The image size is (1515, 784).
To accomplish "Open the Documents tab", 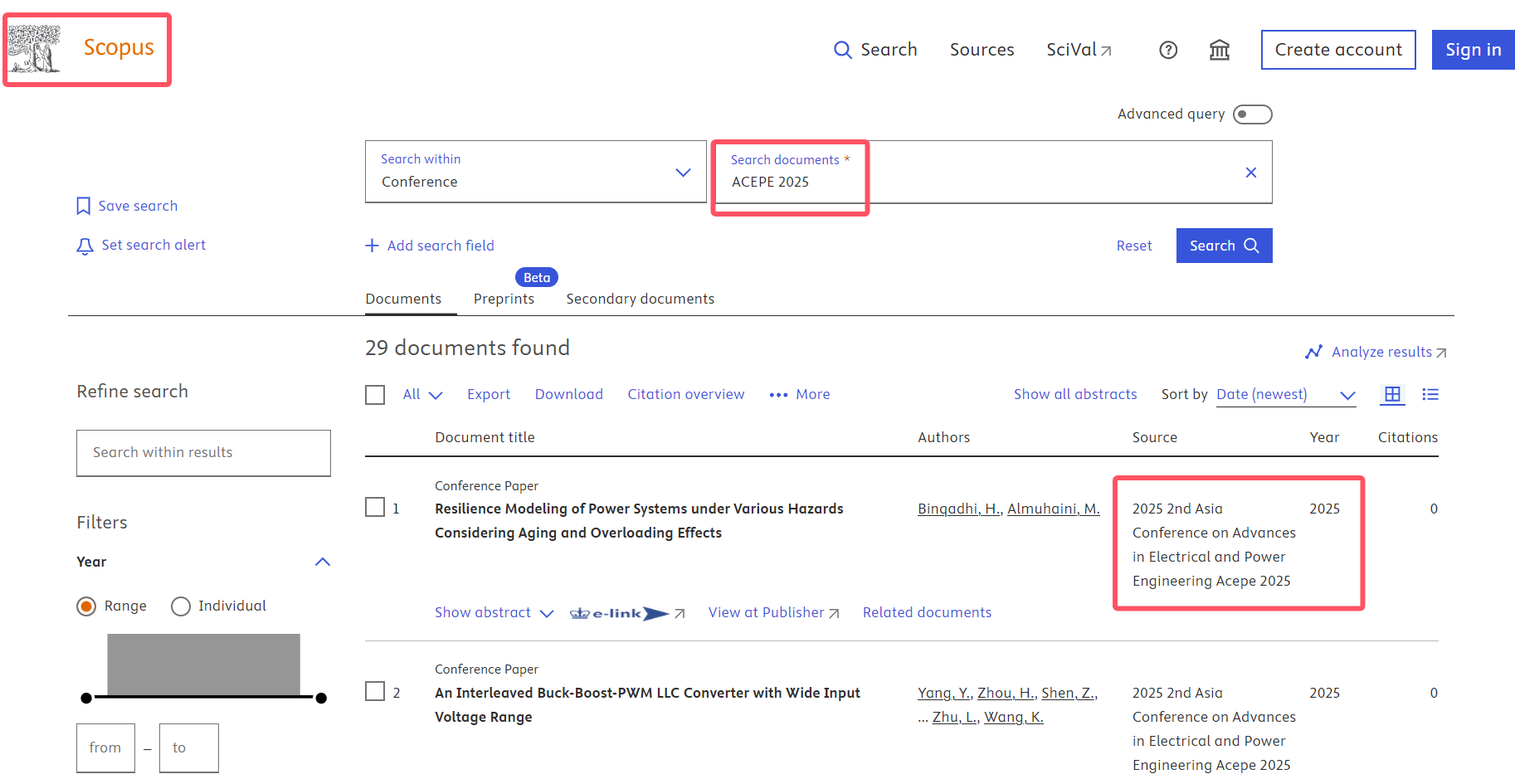I will (403, 299).
